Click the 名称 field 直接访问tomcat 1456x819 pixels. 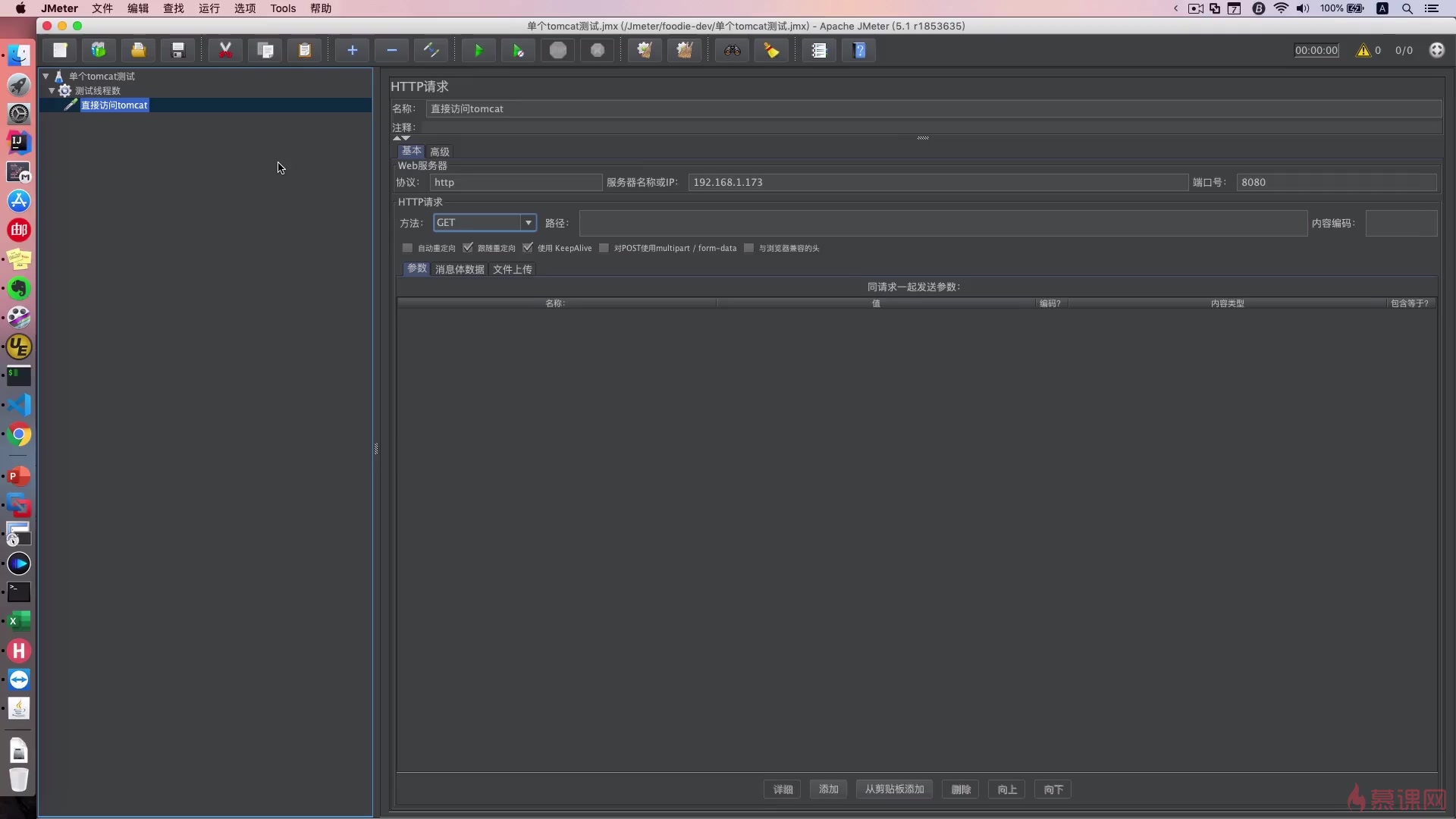[x=934, y=108]
